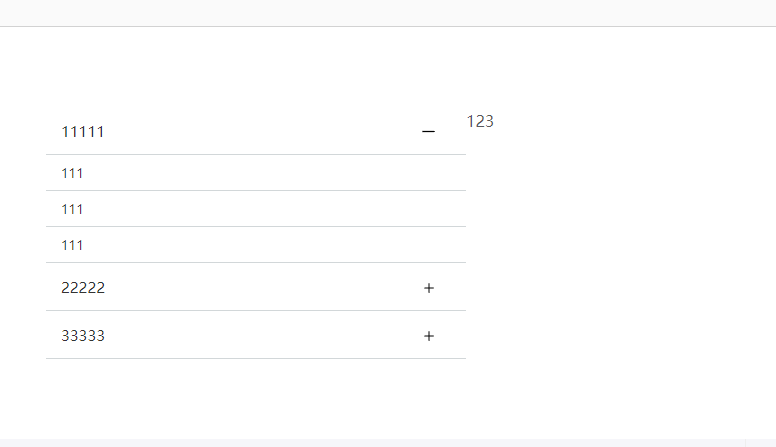Screen dimensions: 776x447
Task: Click the plus icon beside 22222
Action: [x=429, y=288]
